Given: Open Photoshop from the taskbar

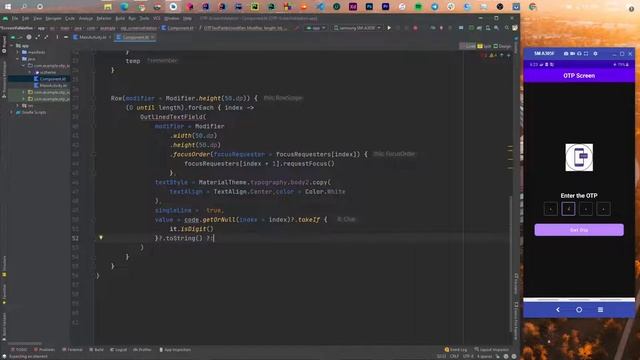Looking at the screenshot, I should pos(369,7).
